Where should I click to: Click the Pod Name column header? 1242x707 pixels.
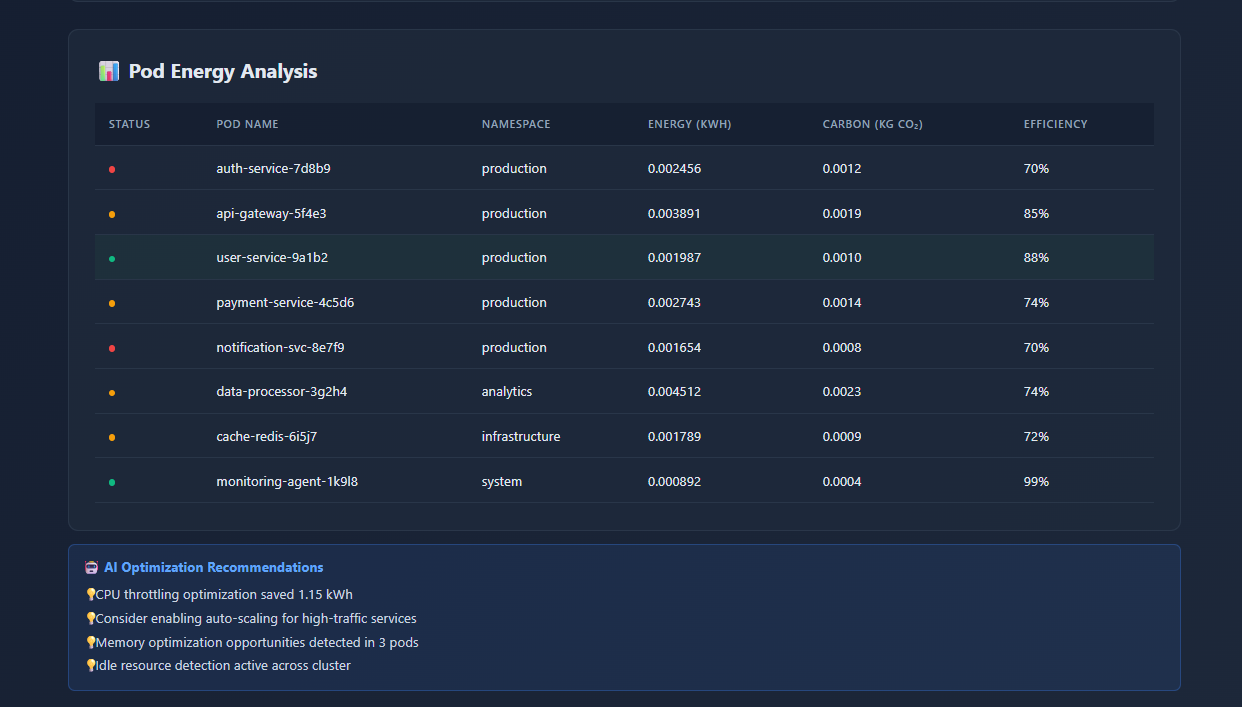247,124
